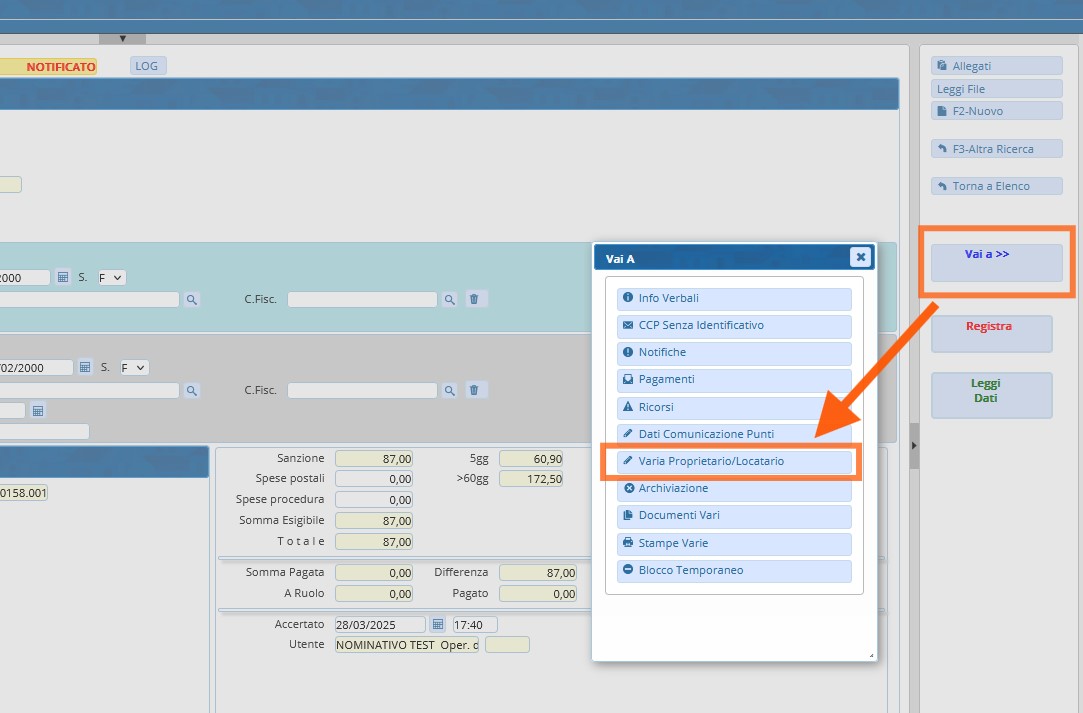The image size is (1083, 713).
Task: Select Varia Proprietario/Locatario
Action: click(734, 462)
